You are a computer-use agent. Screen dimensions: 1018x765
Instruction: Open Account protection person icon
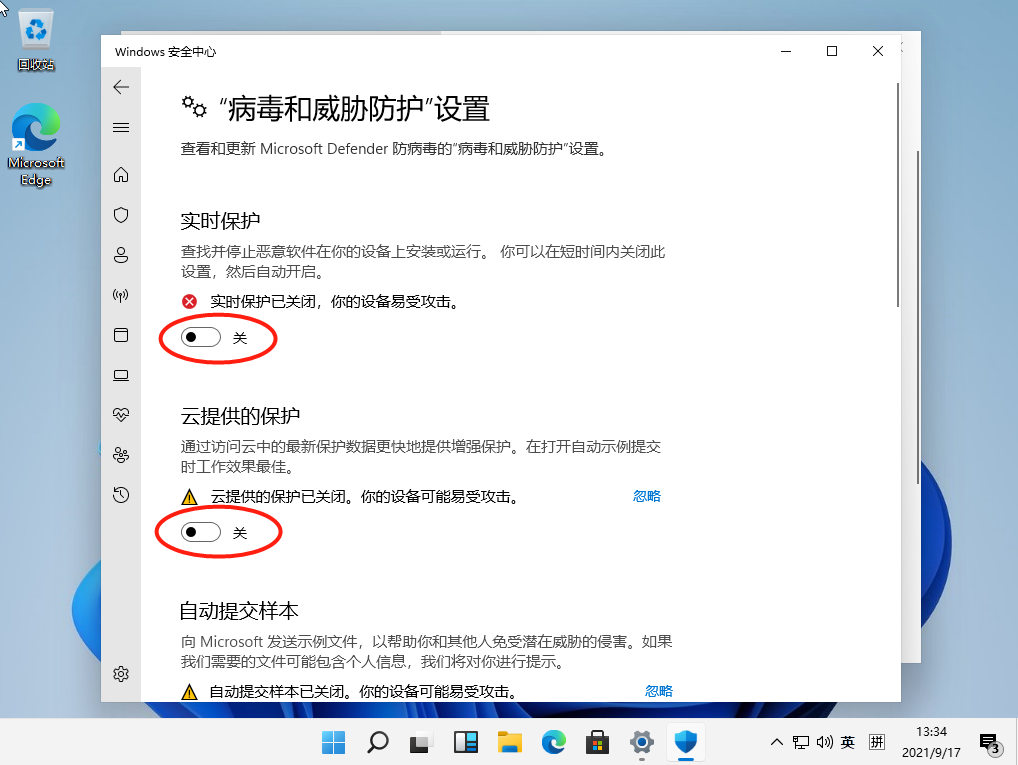[x=121, y=255]
